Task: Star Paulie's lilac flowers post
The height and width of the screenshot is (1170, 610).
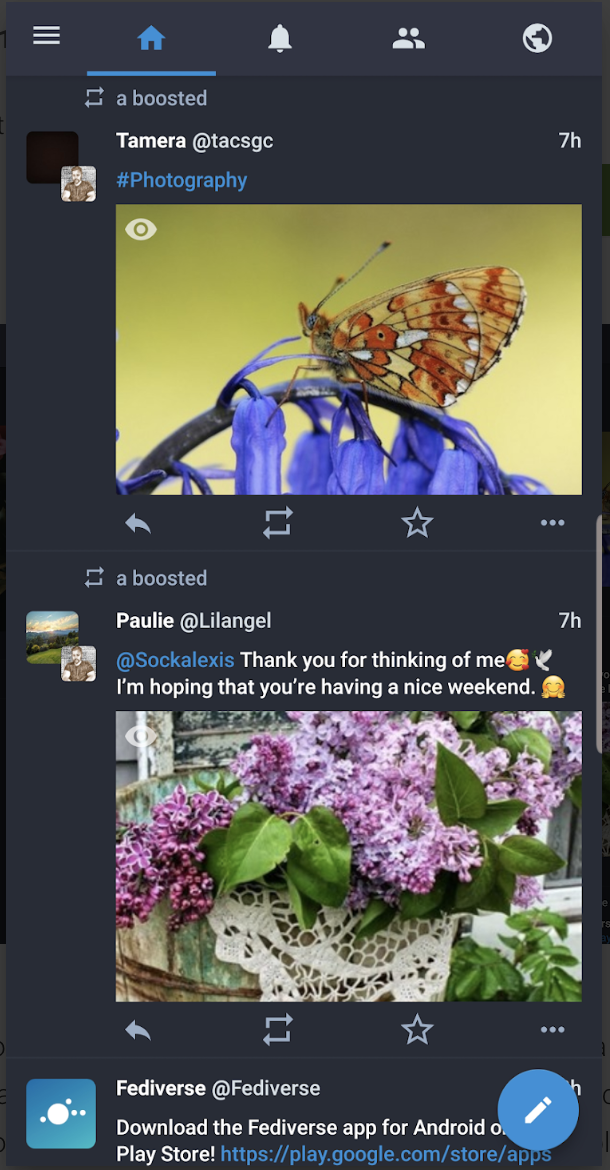Action: coord(416,1030)
